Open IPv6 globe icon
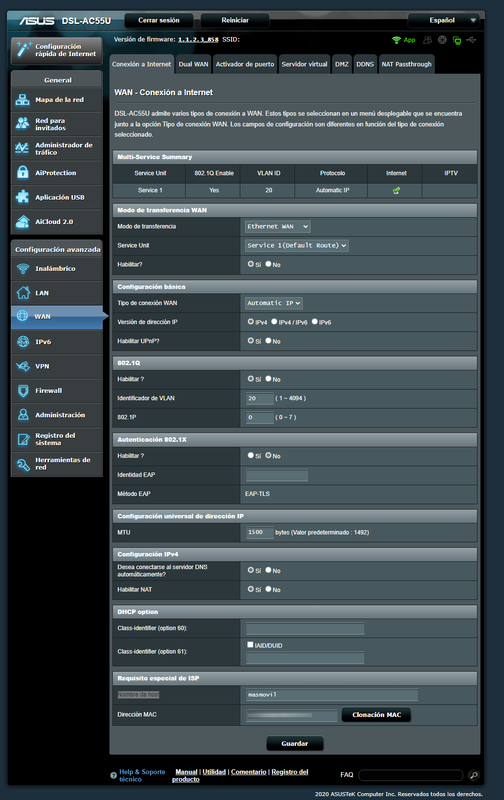 [x=23, y=341]
